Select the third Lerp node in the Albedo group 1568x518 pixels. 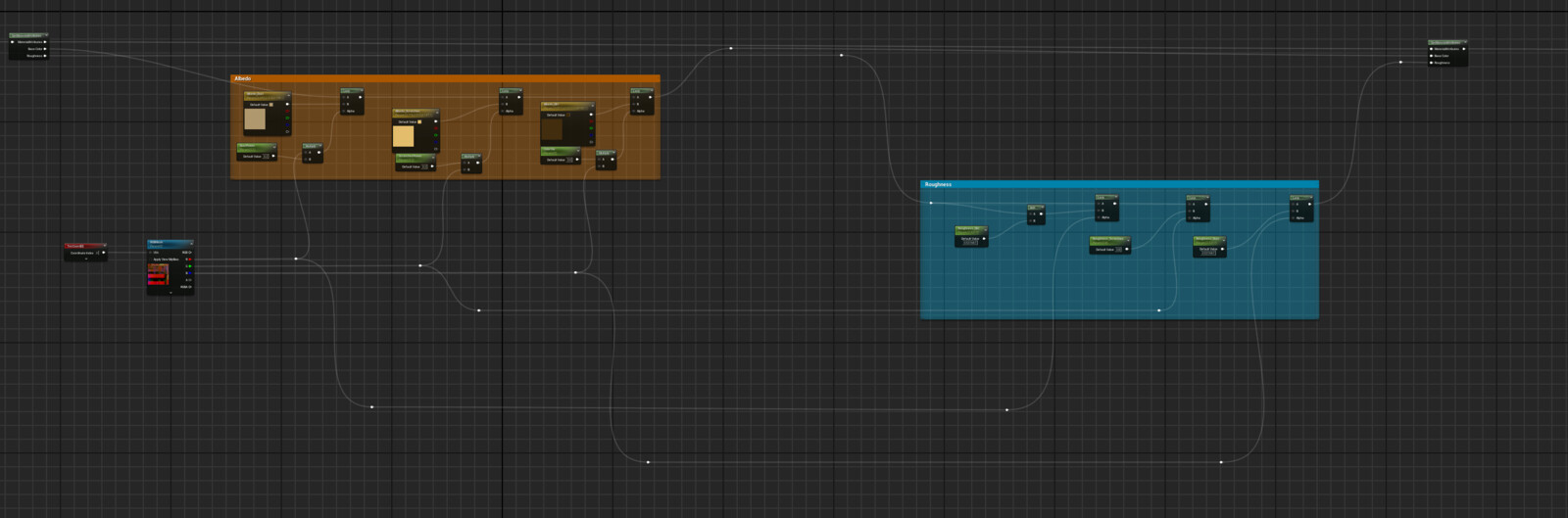point(642,102)
